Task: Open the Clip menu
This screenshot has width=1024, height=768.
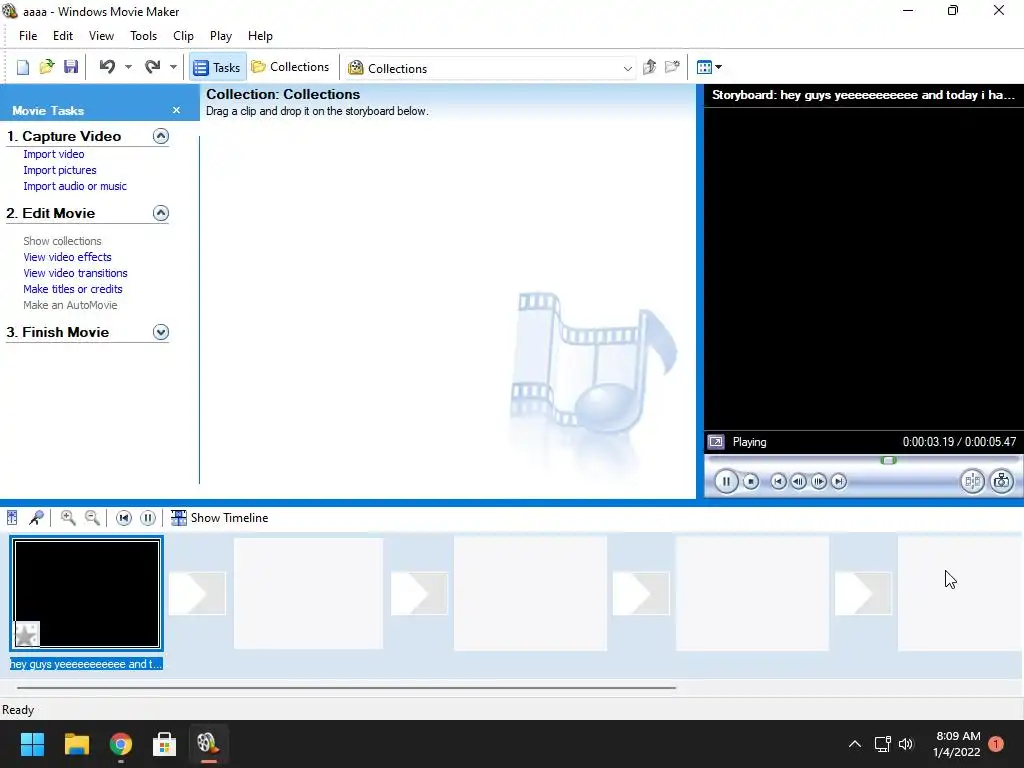Action: coord(184,36)
